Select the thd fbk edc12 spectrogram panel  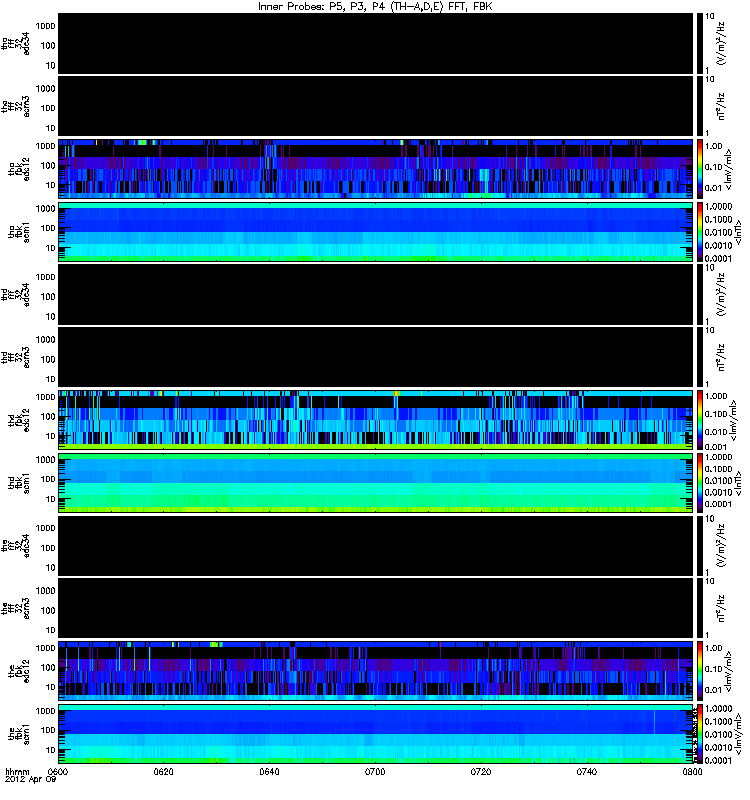tap(376, 420)
